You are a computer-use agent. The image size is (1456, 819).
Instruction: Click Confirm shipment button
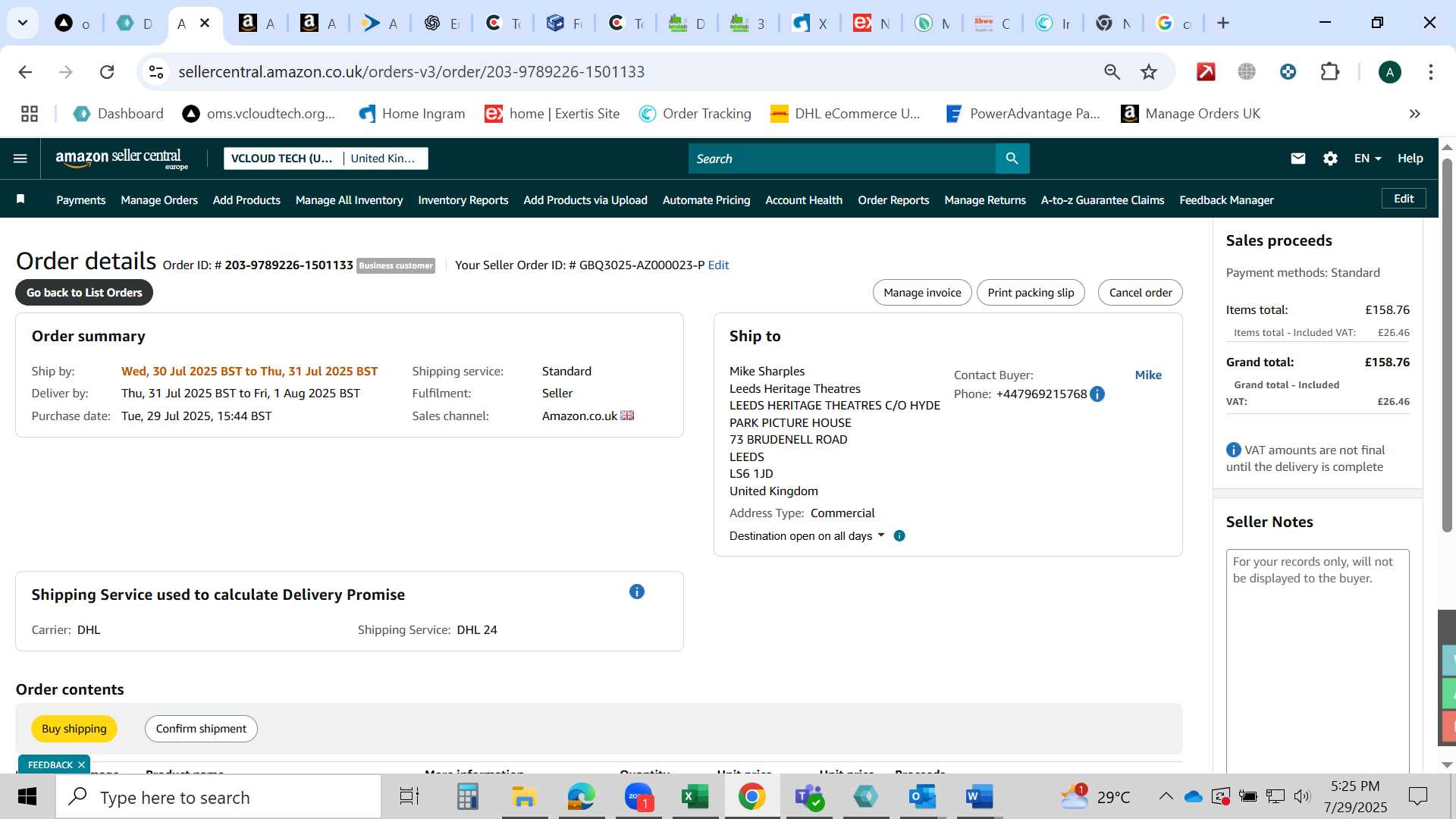tap(201, 729)
